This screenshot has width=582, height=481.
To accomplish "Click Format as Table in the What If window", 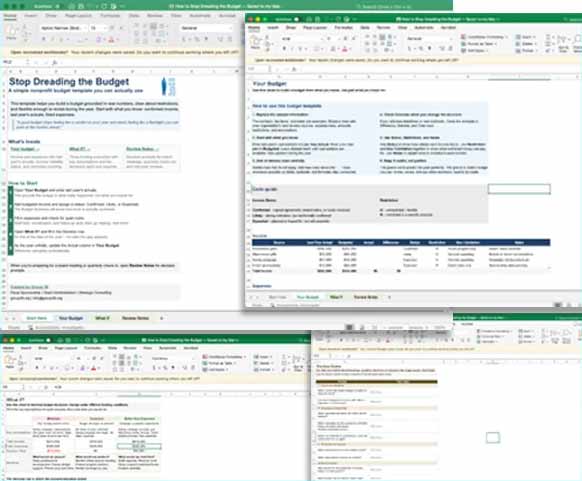I will [x=220, y=363].
